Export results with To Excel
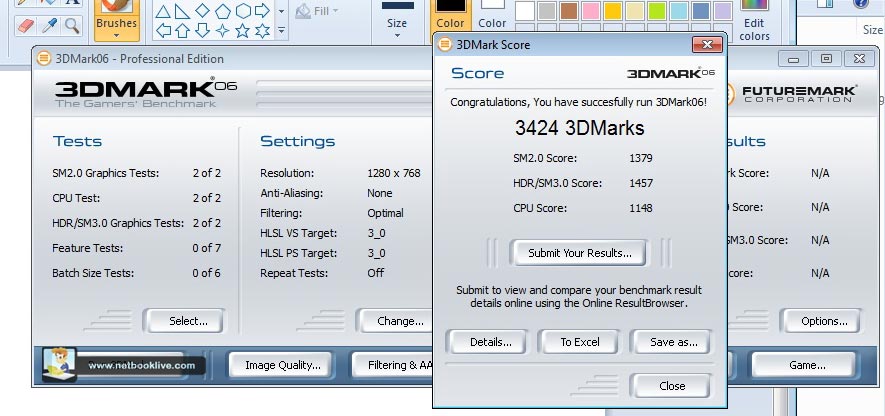The height and width of the screenshot is (416, 885). tap(579, 342)
